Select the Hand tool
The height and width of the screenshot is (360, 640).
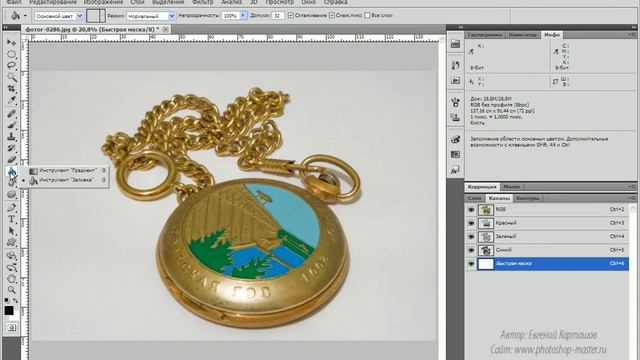pyautogui.click(x=11, y=279)
